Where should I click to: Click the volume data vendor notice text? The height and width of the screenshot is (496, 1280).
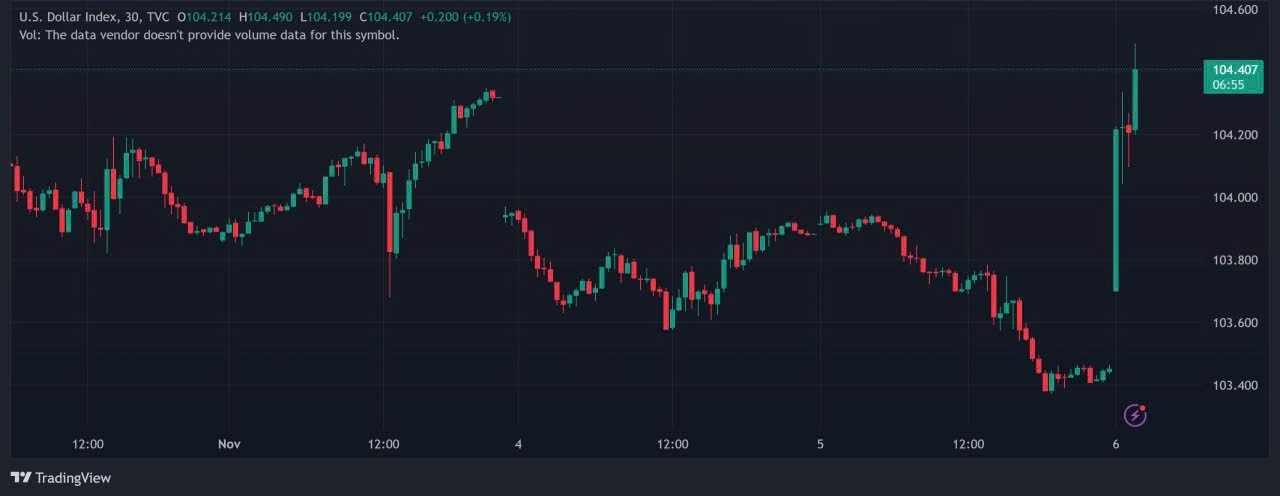(x=209, y=35)
